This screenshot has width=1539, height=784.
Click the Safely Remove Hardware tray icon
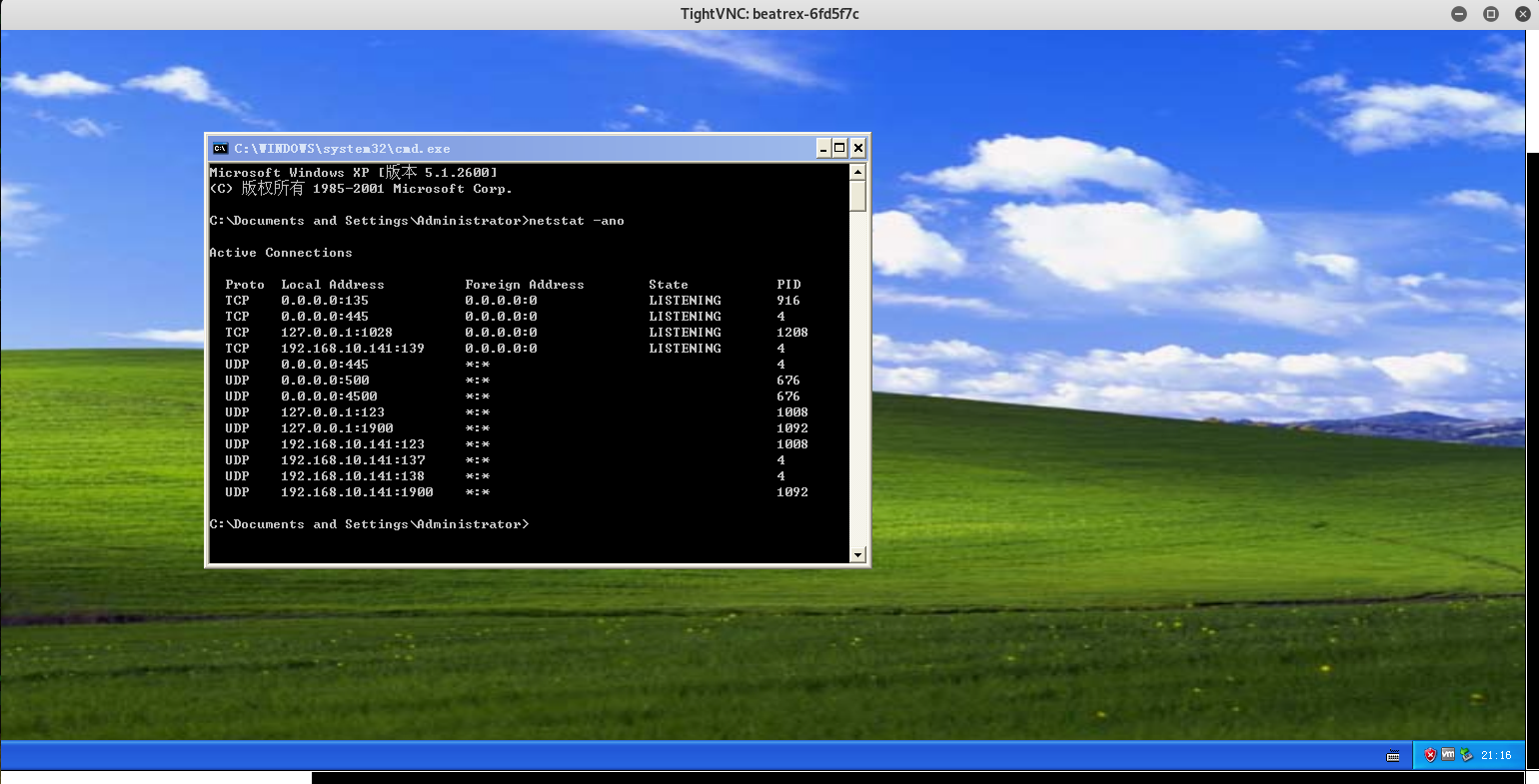tap(1466, 755)
